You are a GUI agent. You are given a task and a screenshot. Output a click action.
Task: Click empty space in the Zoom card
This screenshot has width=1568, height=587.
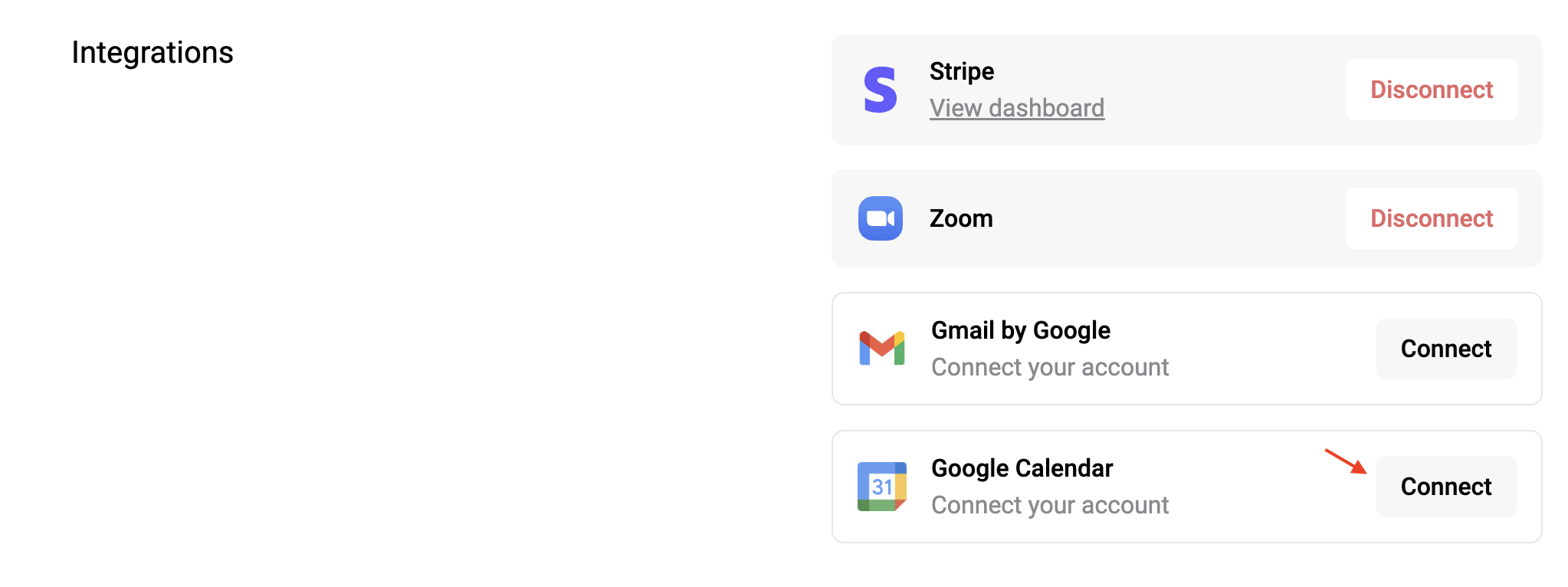(1165, 218)
